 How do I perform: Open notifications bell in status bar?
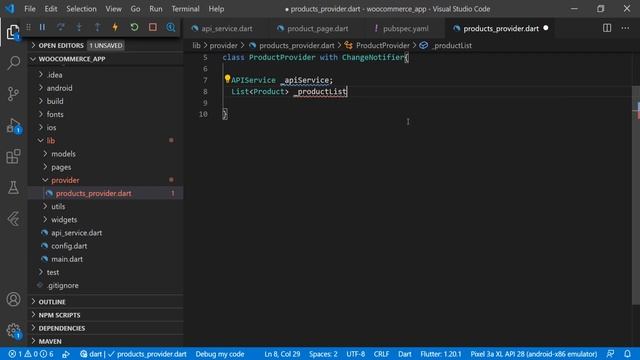(x=627, y=353)
